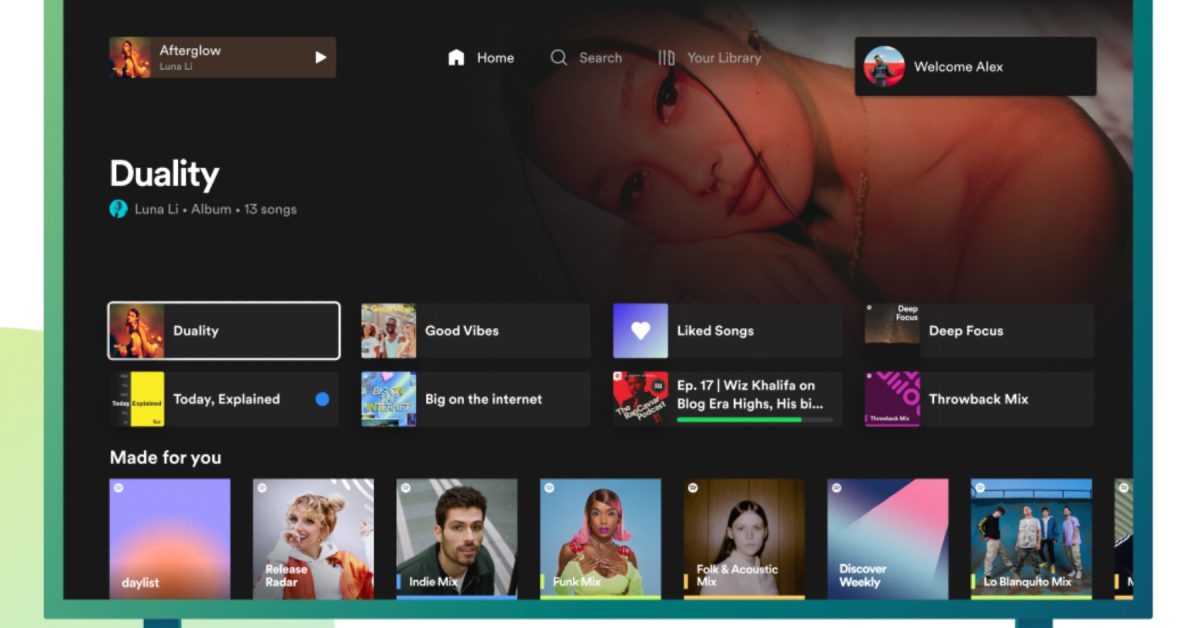
Task: Select the Funk Mix cover
Action: 600,538
